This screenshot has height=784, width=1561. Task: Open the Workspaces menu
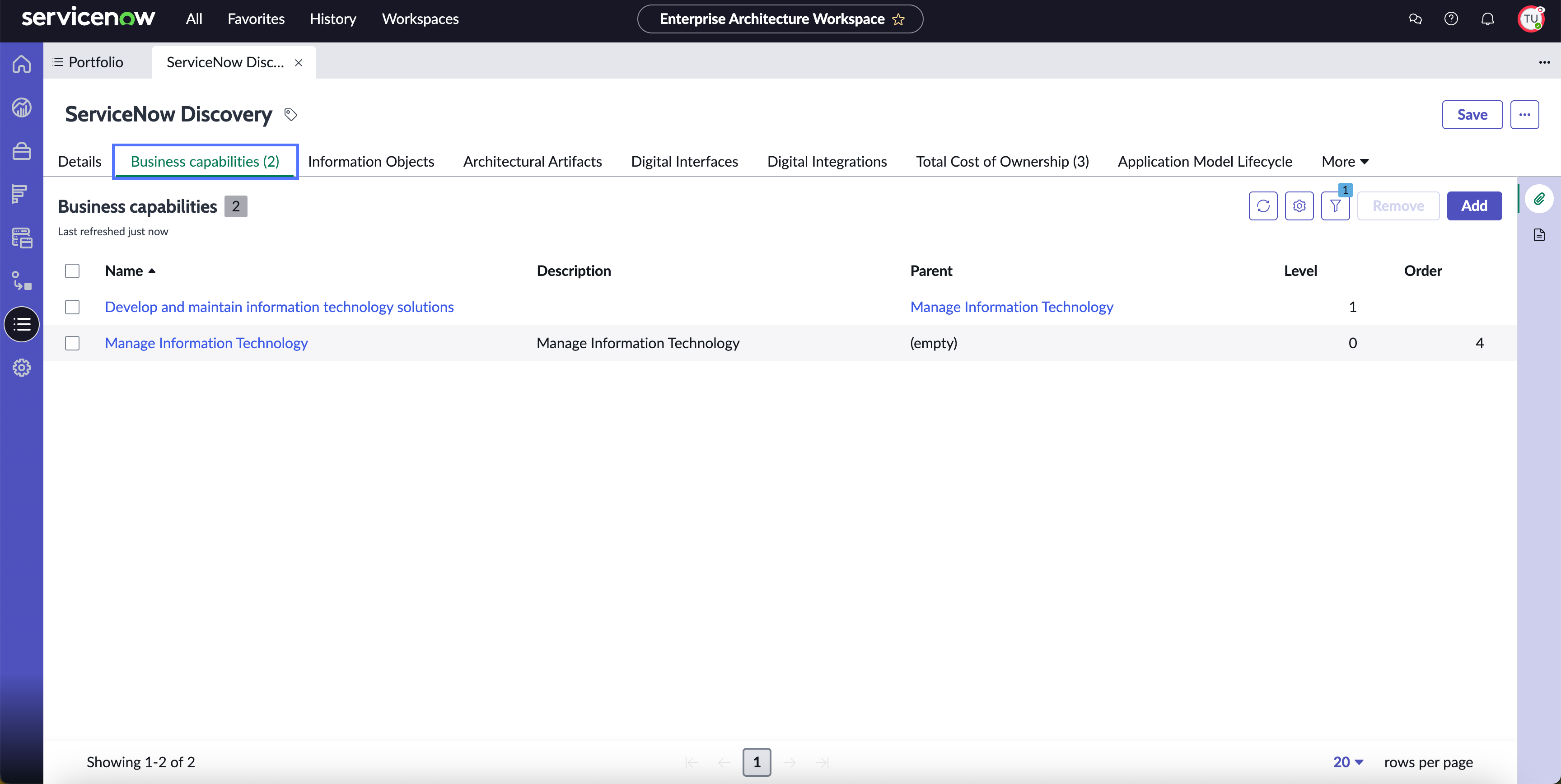(x=420, y=19)
